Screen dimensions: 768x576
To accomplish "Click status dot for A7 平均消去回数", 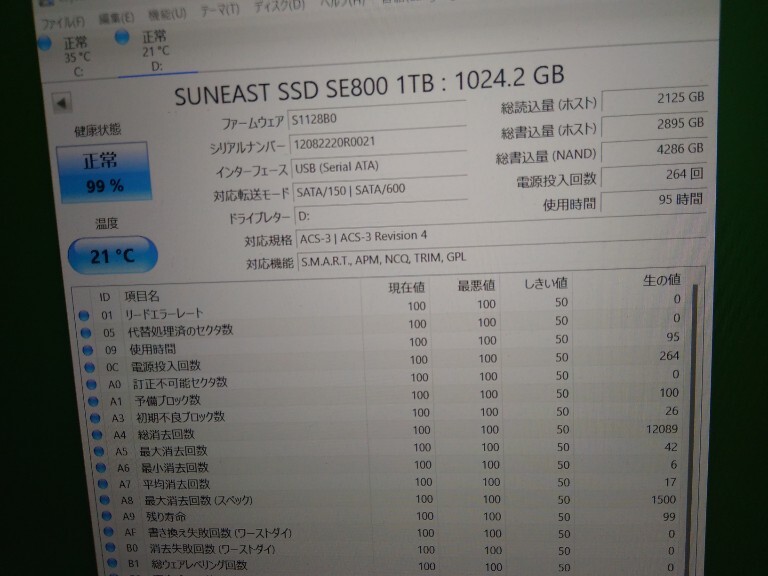I will click(x=103, y=484).
